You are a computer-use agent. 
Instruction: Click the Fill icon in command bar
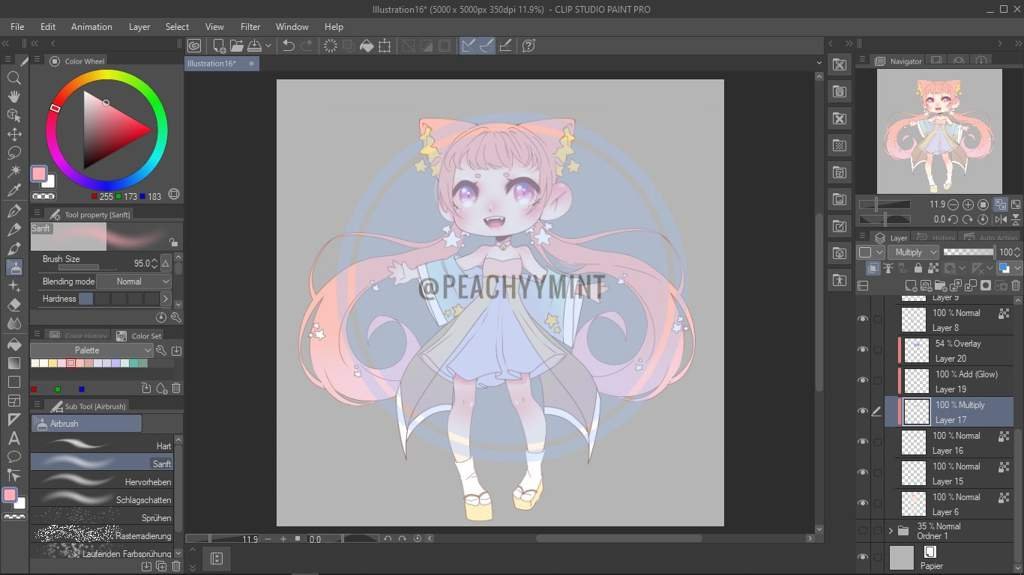(x=367, y=46)
